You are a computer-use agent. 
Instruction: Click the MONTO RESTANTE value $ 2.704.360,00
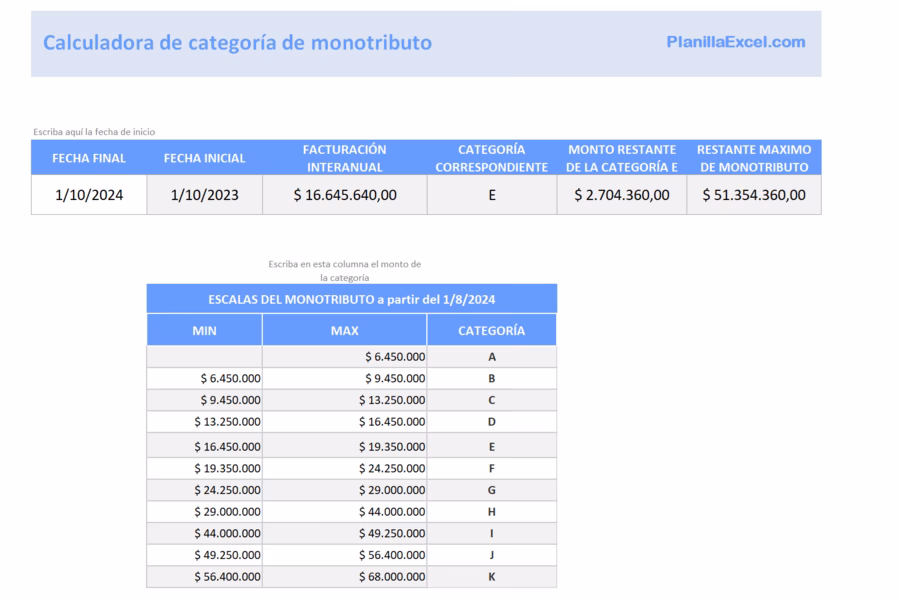[x=621, y=195]
